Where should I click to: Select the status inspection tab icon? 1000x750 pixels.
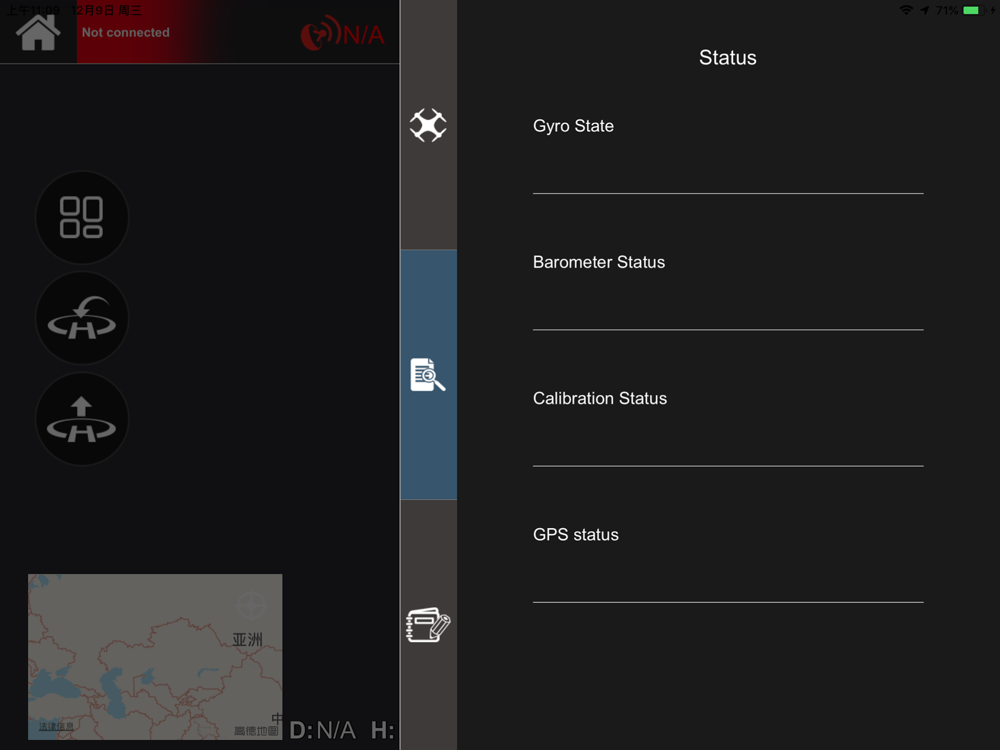[x=428, y=374]
